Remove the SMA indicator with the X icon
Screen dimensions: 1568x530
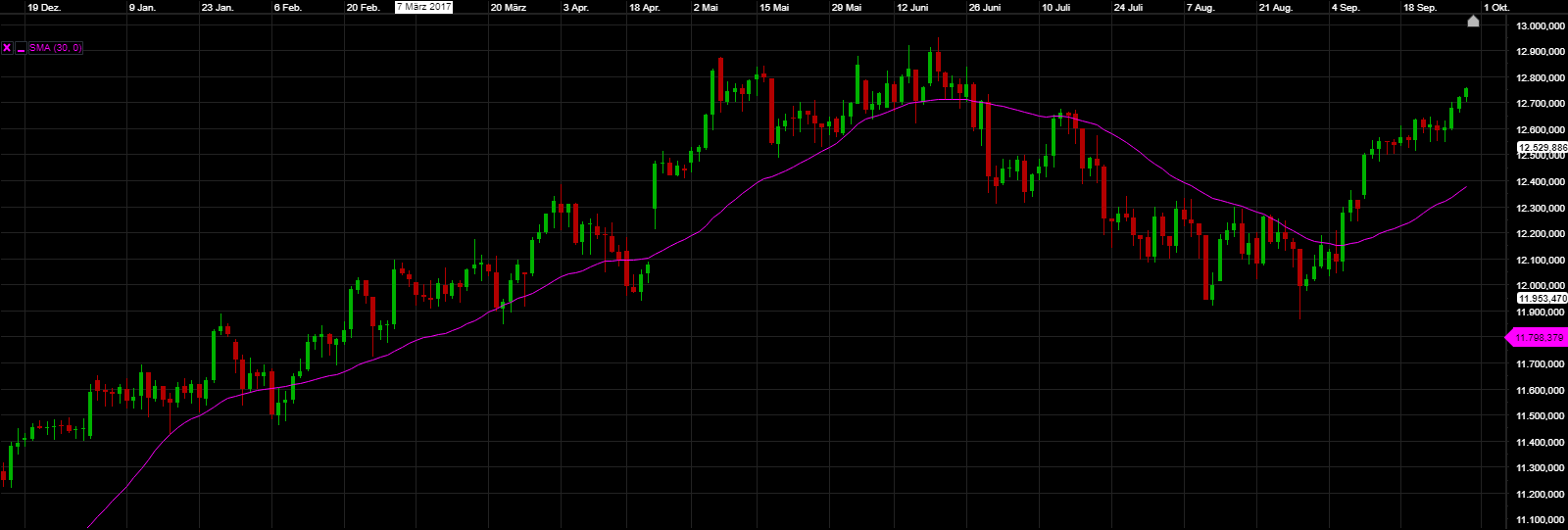point(7,48)
